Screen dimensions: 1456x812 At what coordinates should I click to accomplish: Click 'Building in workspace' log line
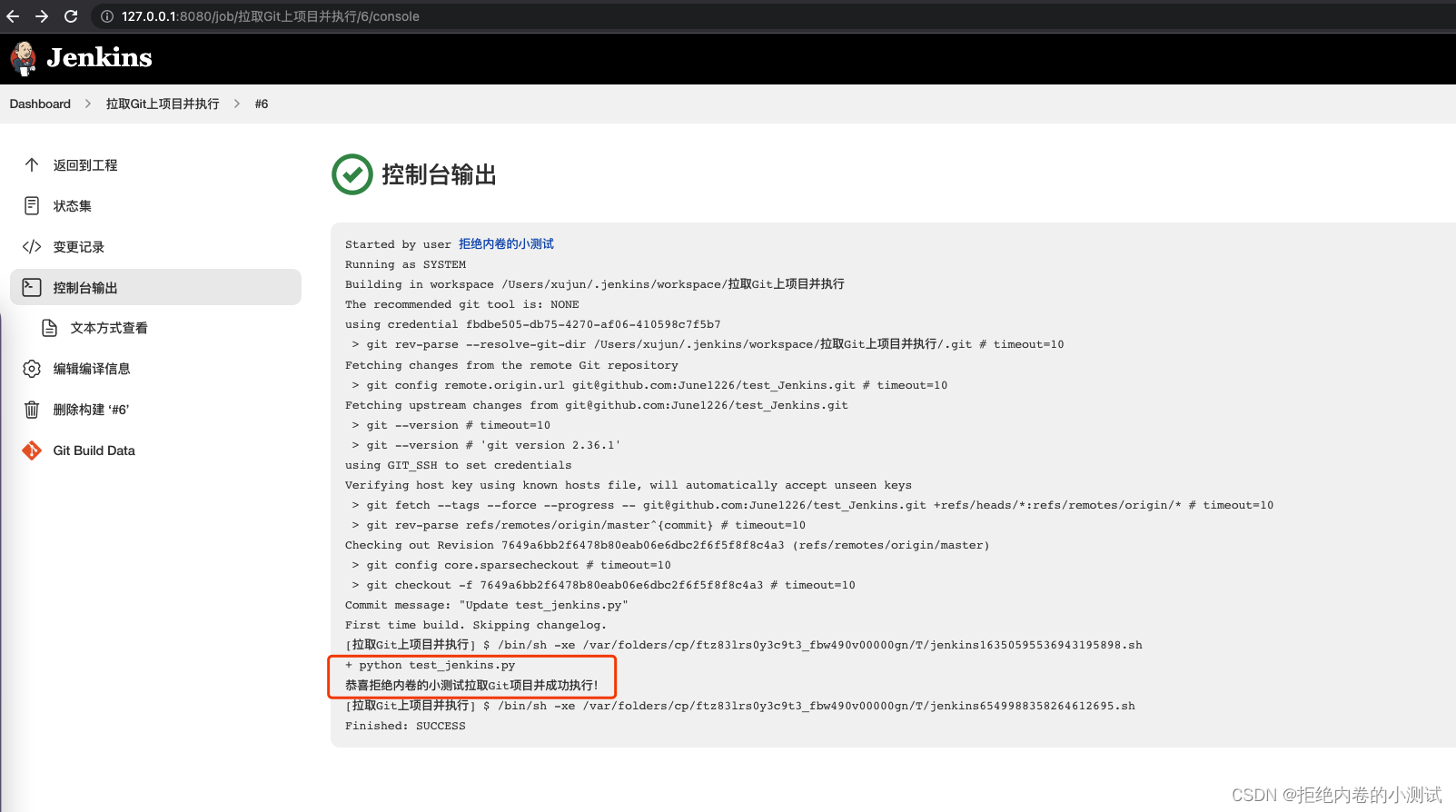[595, 284]
